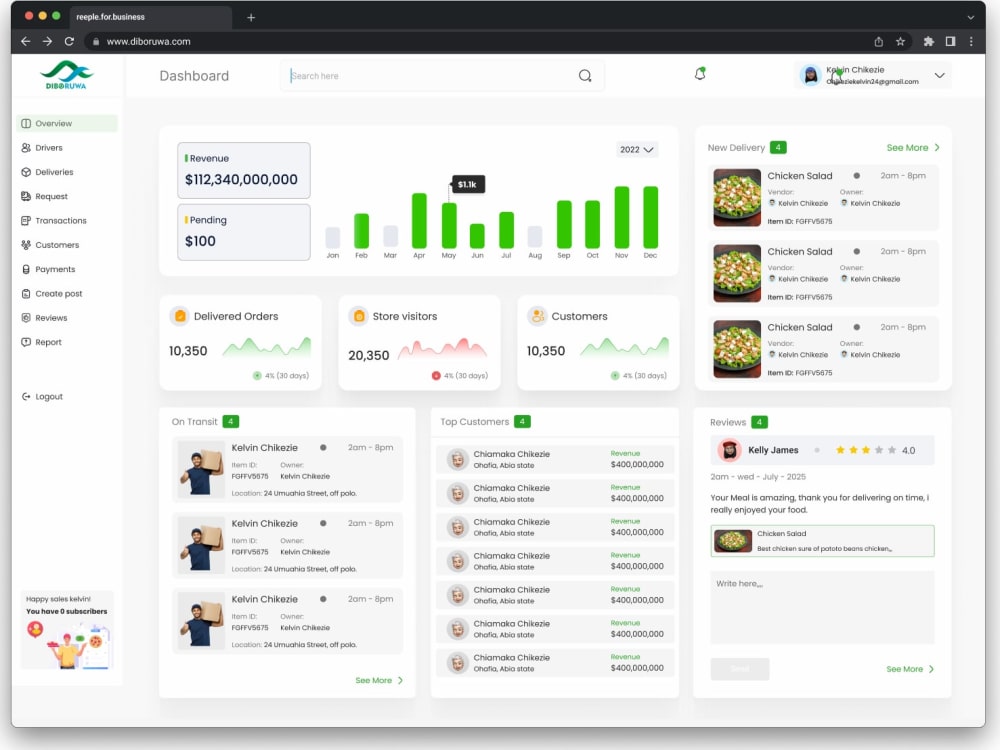Click the Create post icon
This screenshot has width=1000, height=750.
pos(26,294)
